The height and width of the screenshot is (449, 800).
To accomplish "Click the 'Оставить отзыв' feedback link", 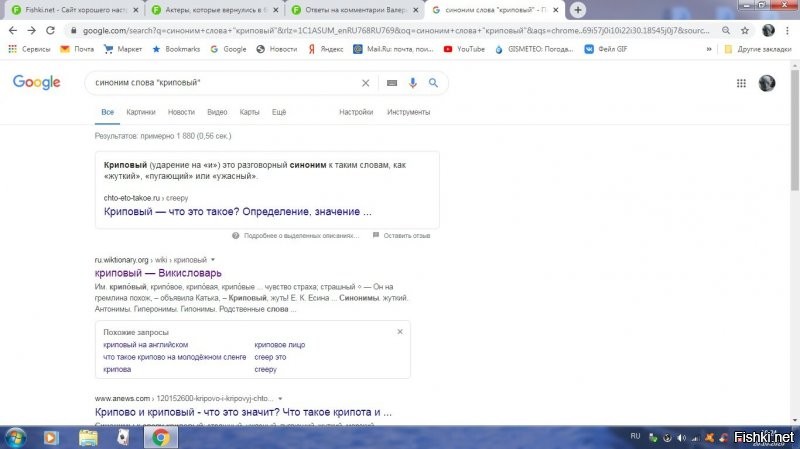I will [x=407, y=236].
